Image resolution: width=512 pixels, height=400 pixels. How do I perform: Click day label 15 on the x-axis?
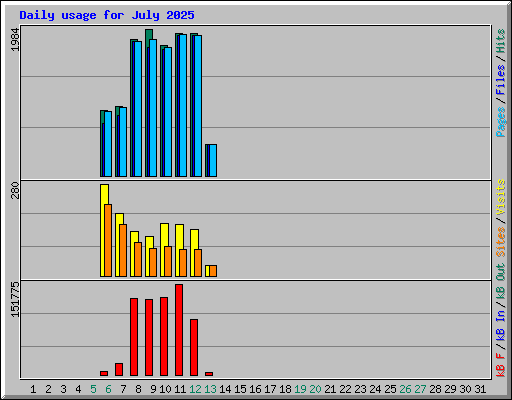coord(240,389)
